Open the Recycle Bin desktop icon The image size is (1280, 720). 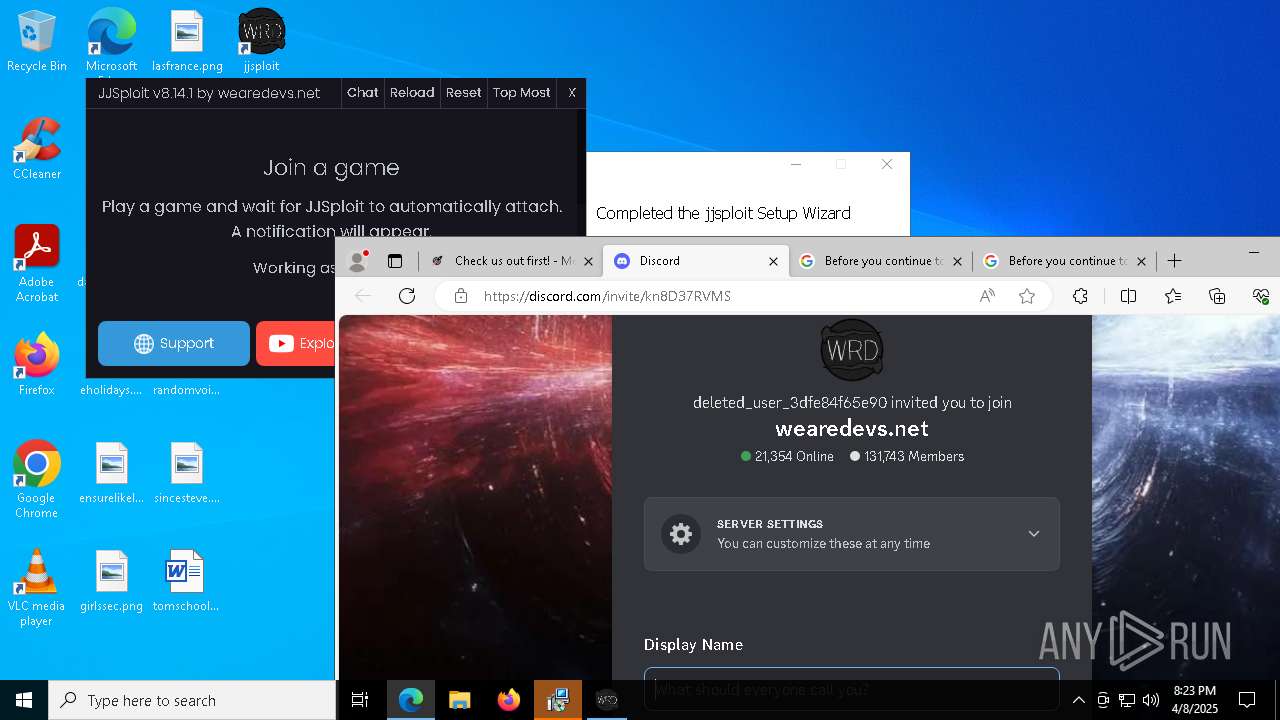click(x=36, y=41)
